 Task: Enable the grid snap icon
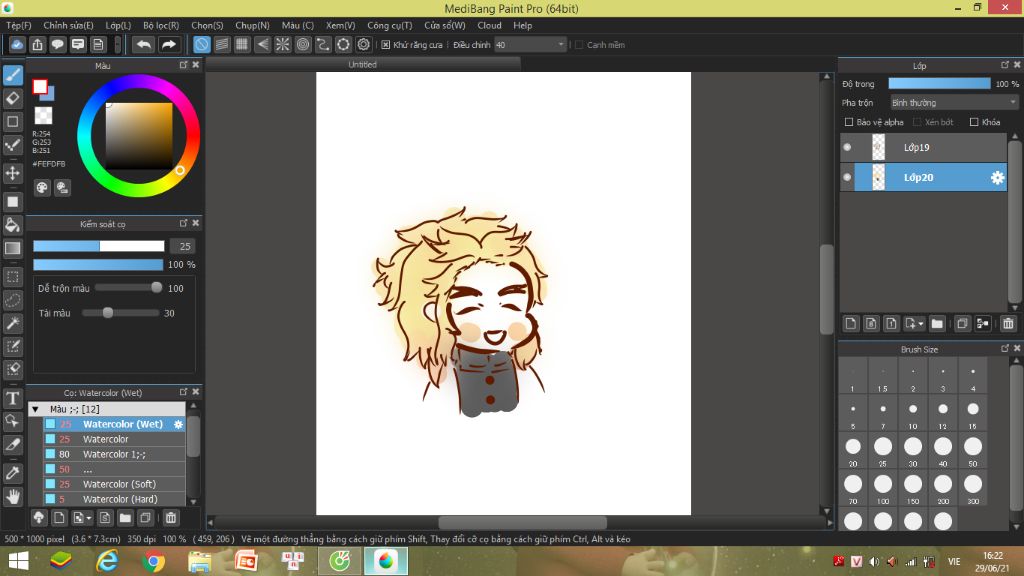coord(242,44)
